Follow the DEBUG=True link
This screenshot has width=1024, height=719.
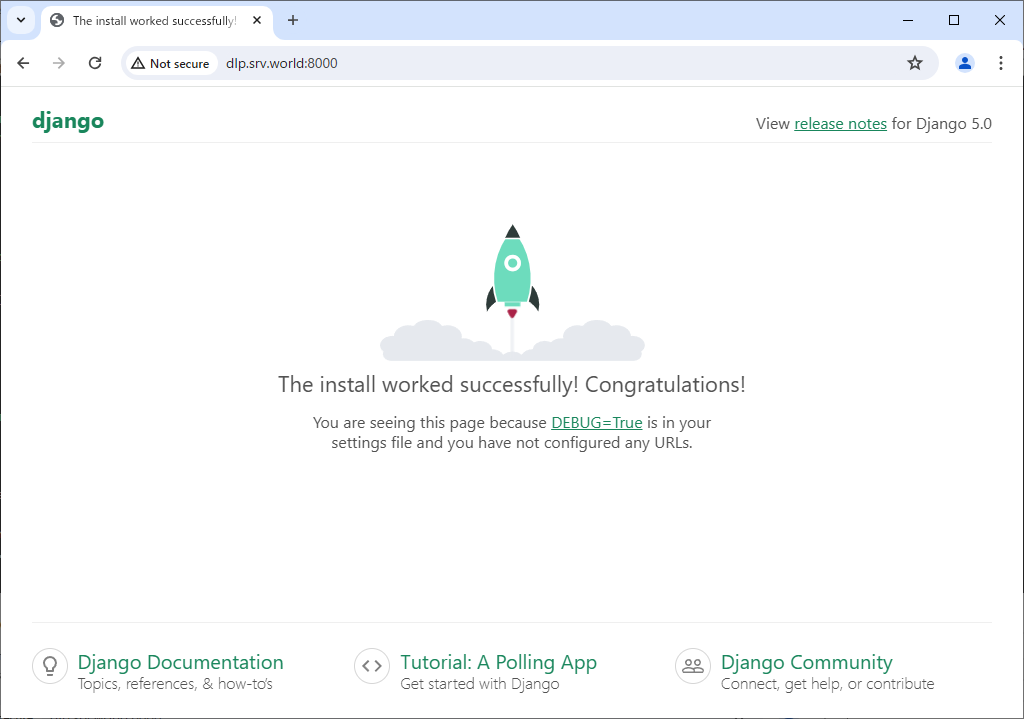click(x=596, y=423)
